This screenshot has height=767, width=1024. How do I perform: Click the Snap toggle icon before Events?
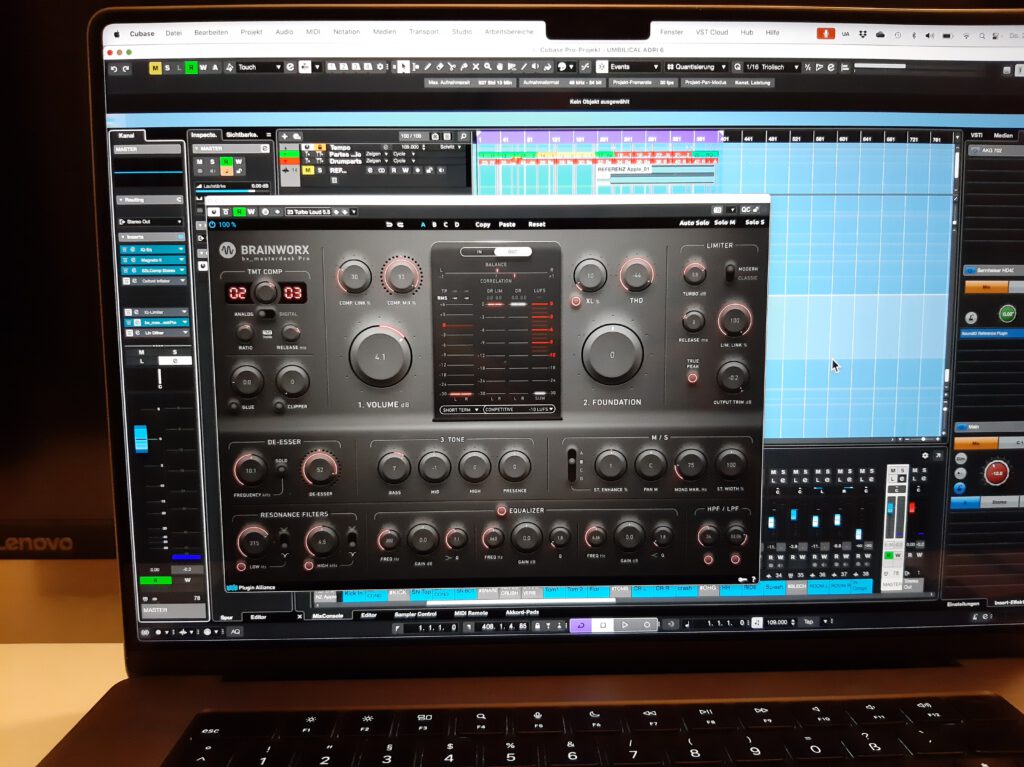point(602,67)
